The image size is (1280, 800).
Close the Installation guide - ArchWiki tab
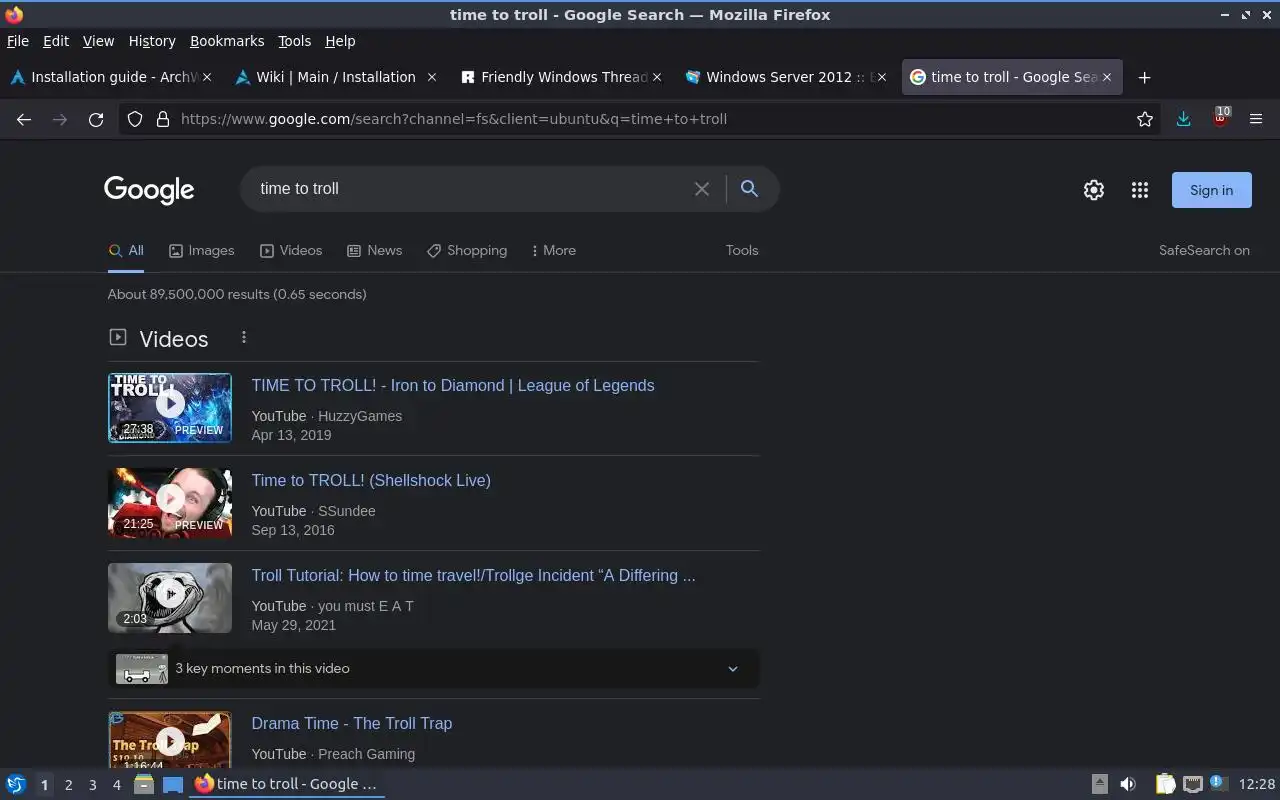(207, 77)
